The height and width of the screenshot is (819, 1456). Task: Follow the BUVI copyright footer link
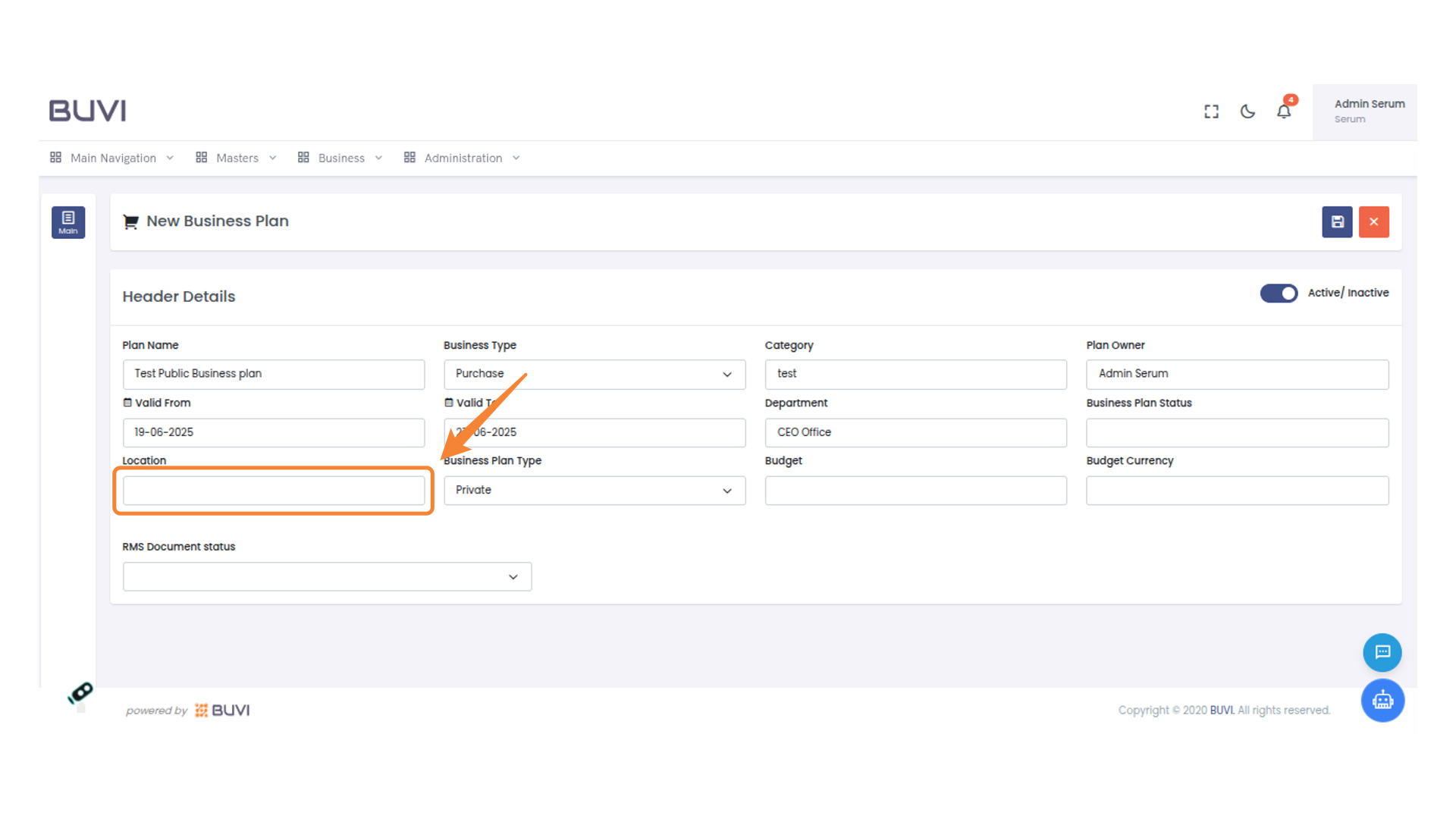click(1222, 710)
